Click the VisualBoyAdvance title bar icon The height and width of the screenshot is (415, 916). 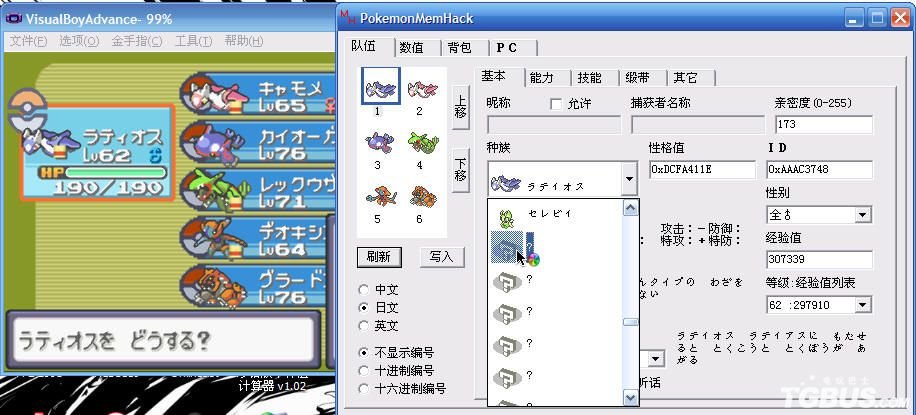[x=13, y=19]
